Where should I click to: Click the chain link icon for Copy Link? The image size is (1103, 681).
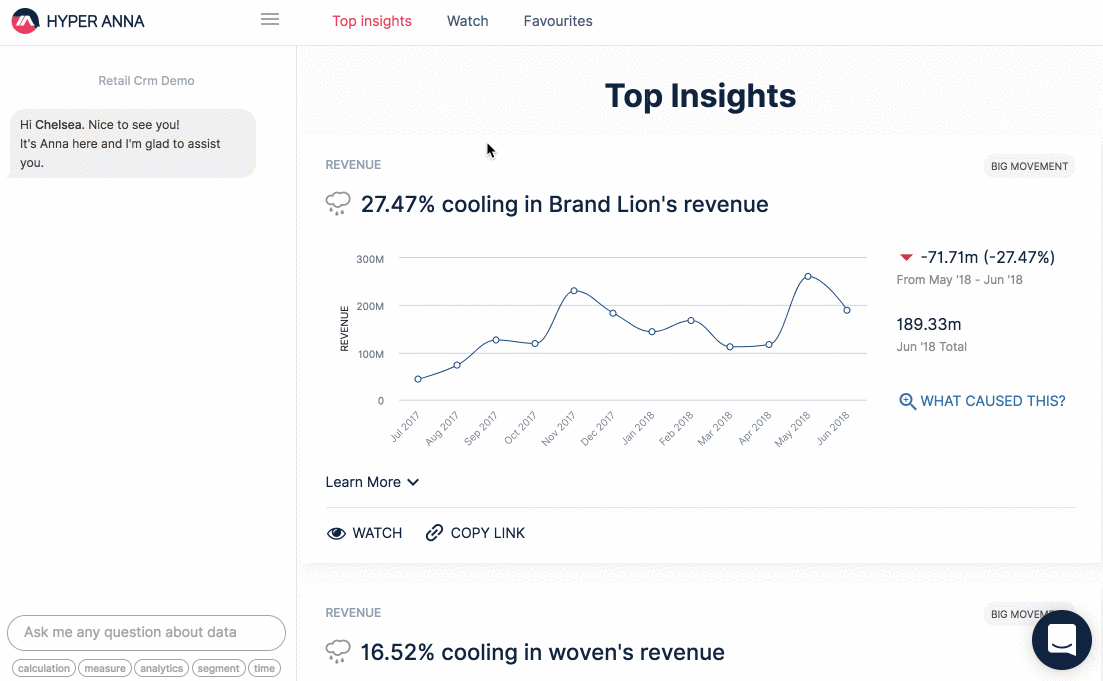[x=434, y=533]
